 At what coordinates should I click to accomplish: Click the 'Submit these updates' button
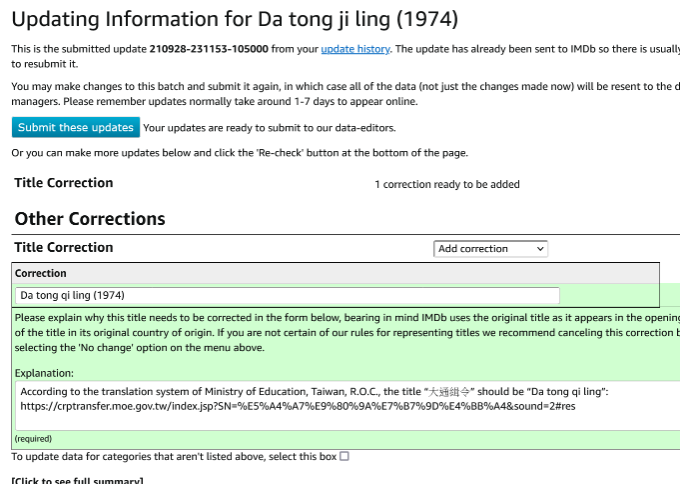tap(76, 127)
